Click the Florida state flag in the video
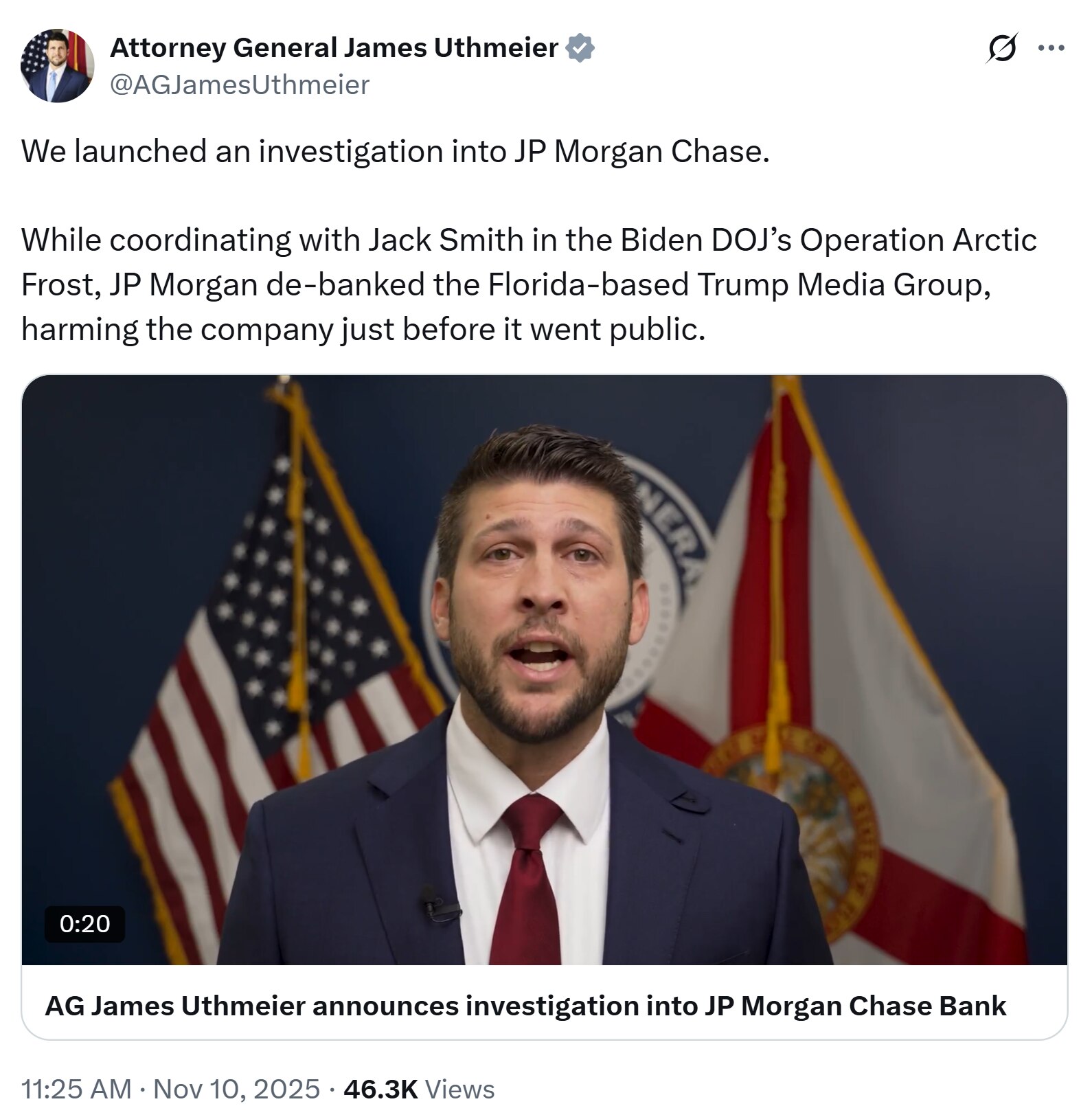 (x=858, y=687)
